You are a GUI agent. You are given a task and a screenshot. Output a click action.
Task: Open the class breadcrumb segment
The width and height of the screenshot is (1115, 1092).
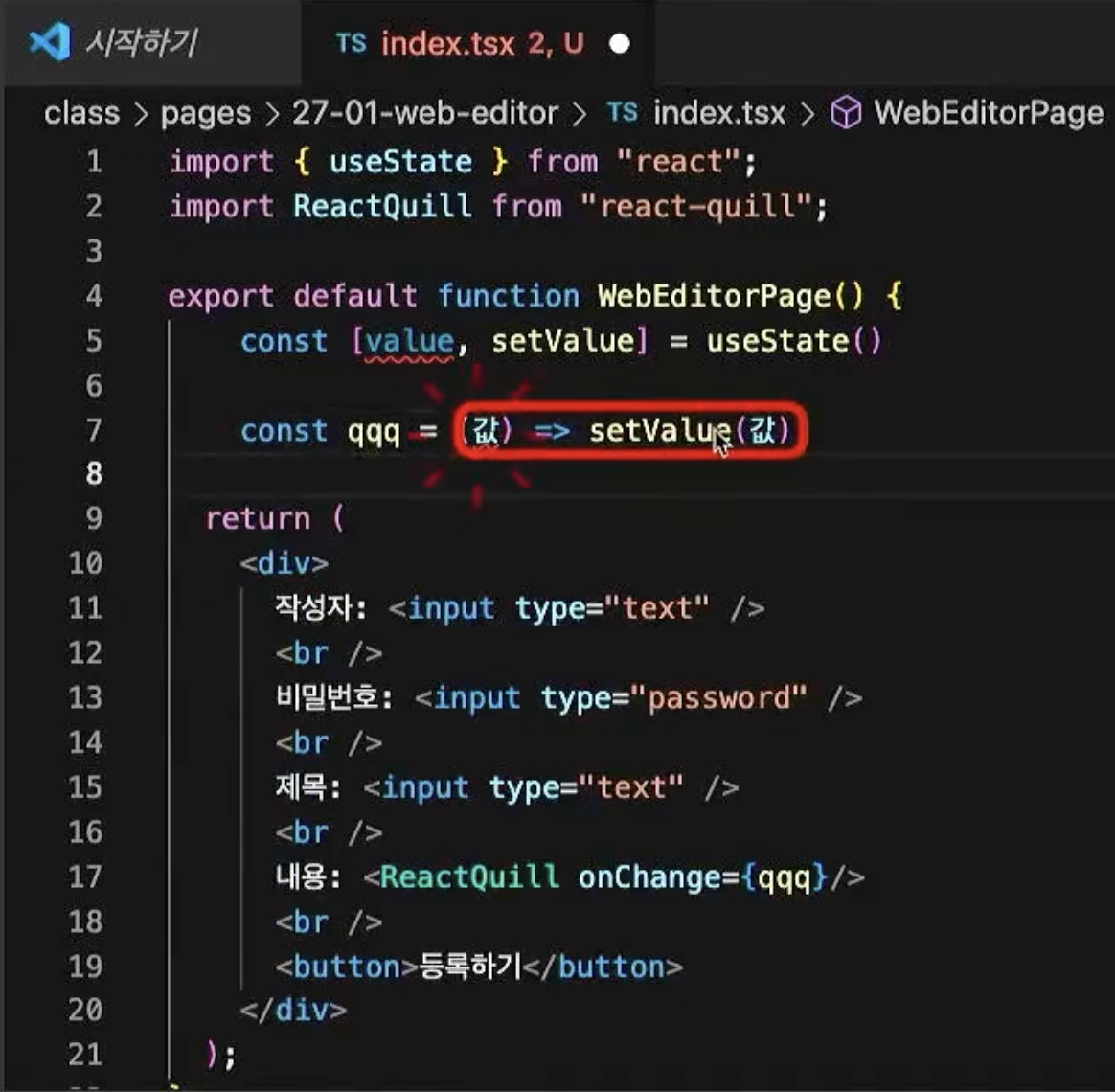coord(81,113)
